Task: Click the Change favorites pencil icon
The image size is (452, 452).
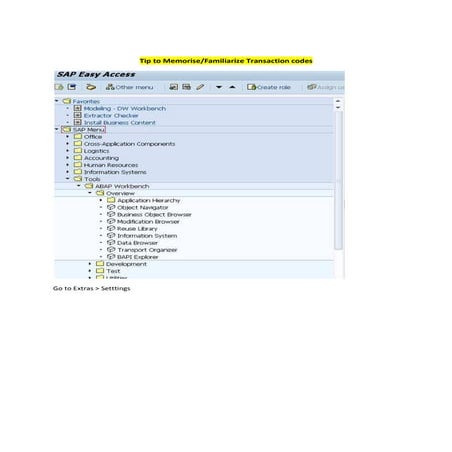Action: point(200,87)
